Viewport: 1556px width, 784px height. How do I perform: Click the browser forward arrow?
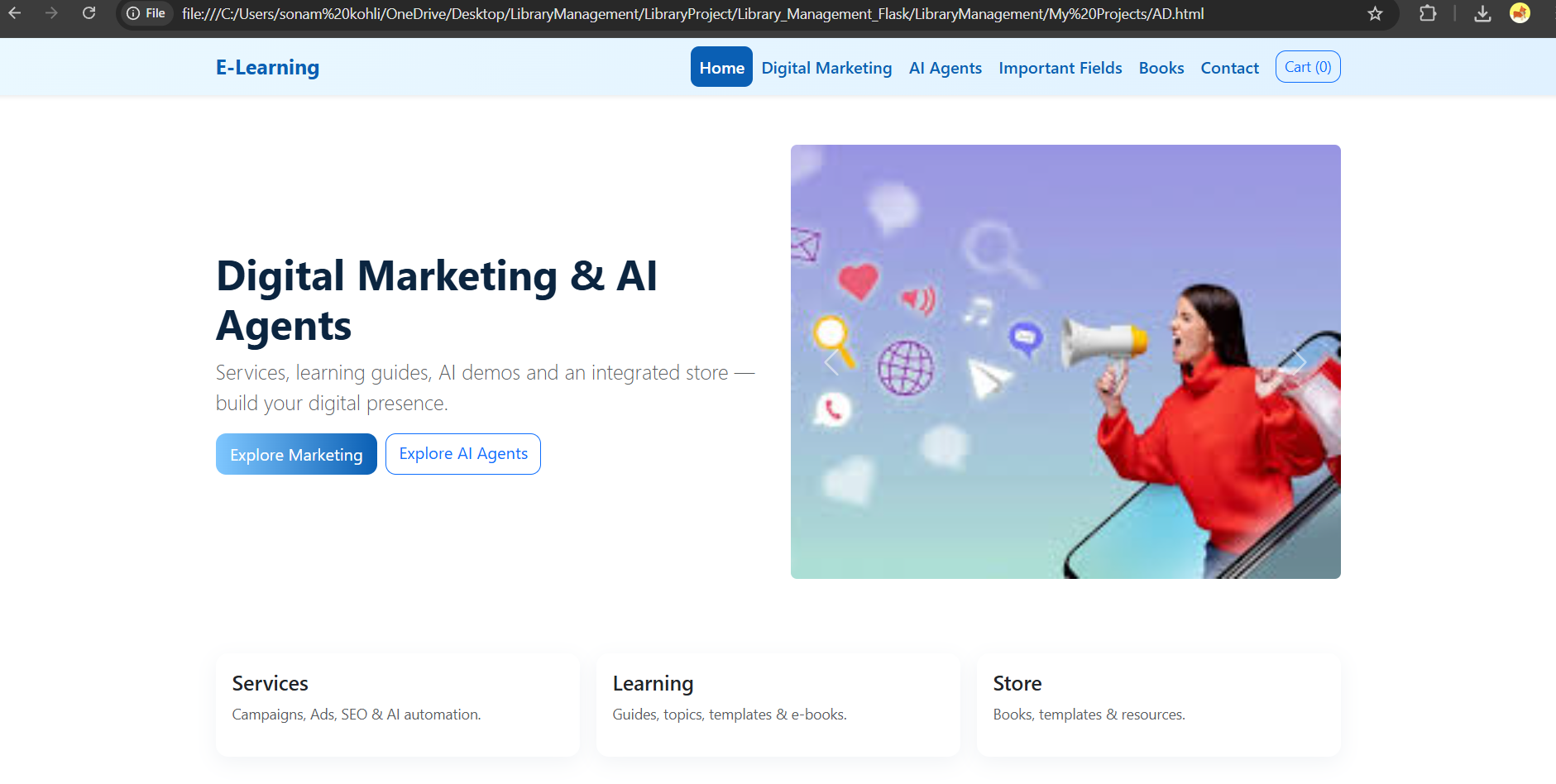click(x=51, y=13)
